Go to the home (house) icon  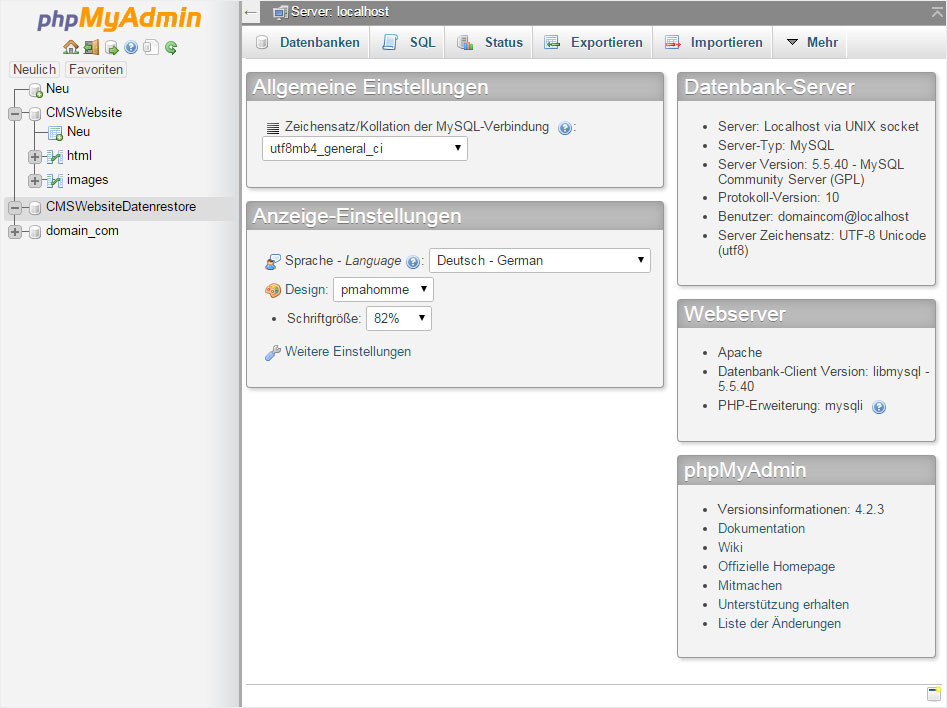(71, 47)
